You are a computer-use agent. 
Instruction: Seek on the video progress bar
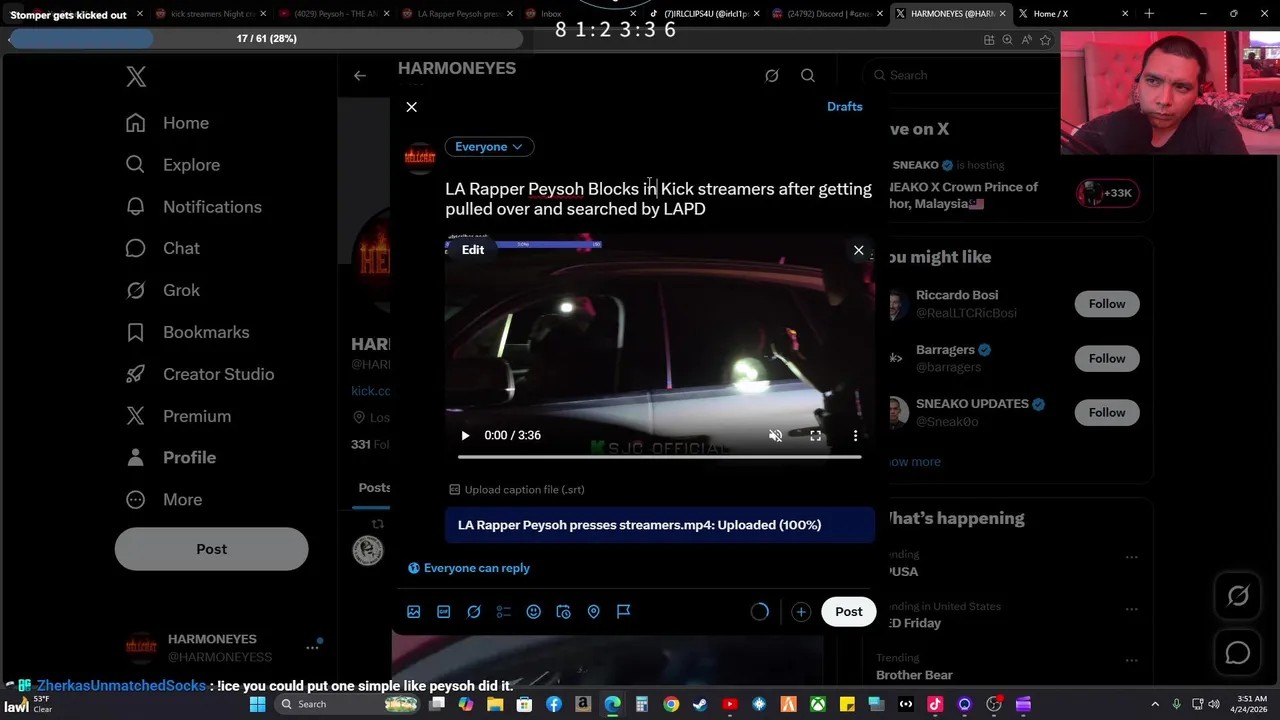click(x=659, y=456)
